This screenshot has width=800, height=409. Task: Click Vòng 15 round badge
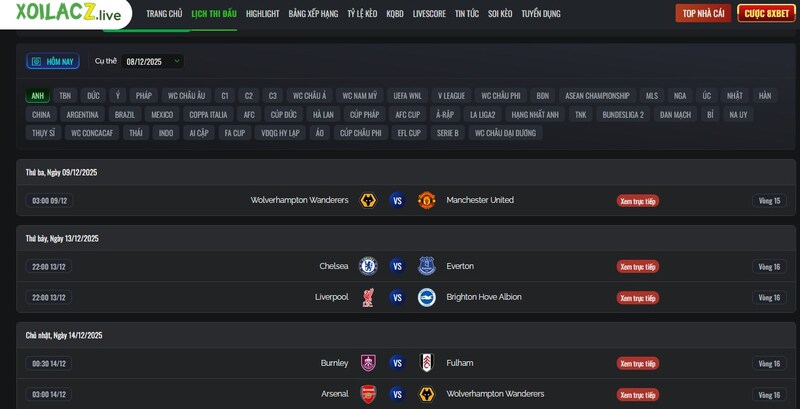(769, 201)
